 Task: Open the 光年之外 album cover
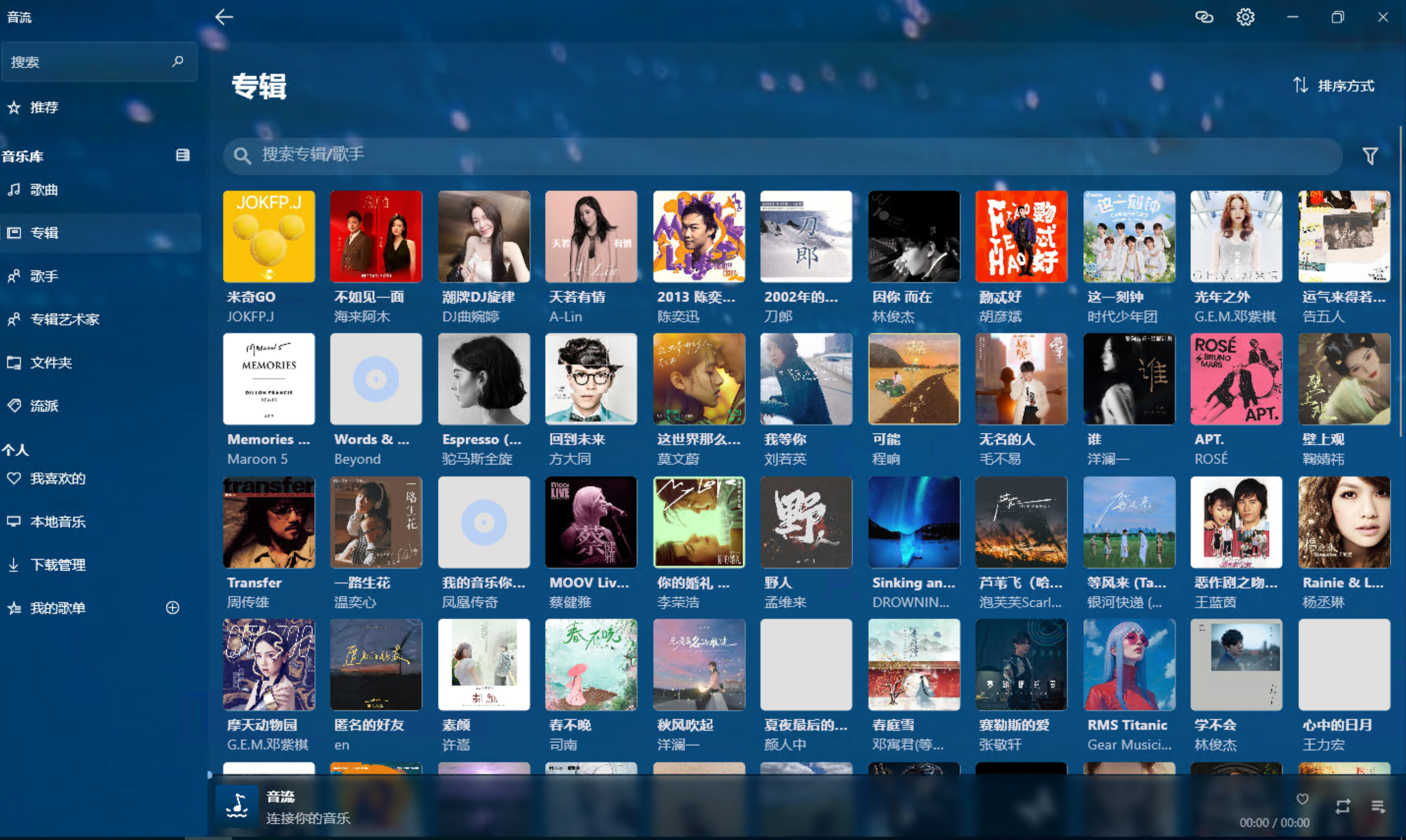click(x=1236, y=237)
